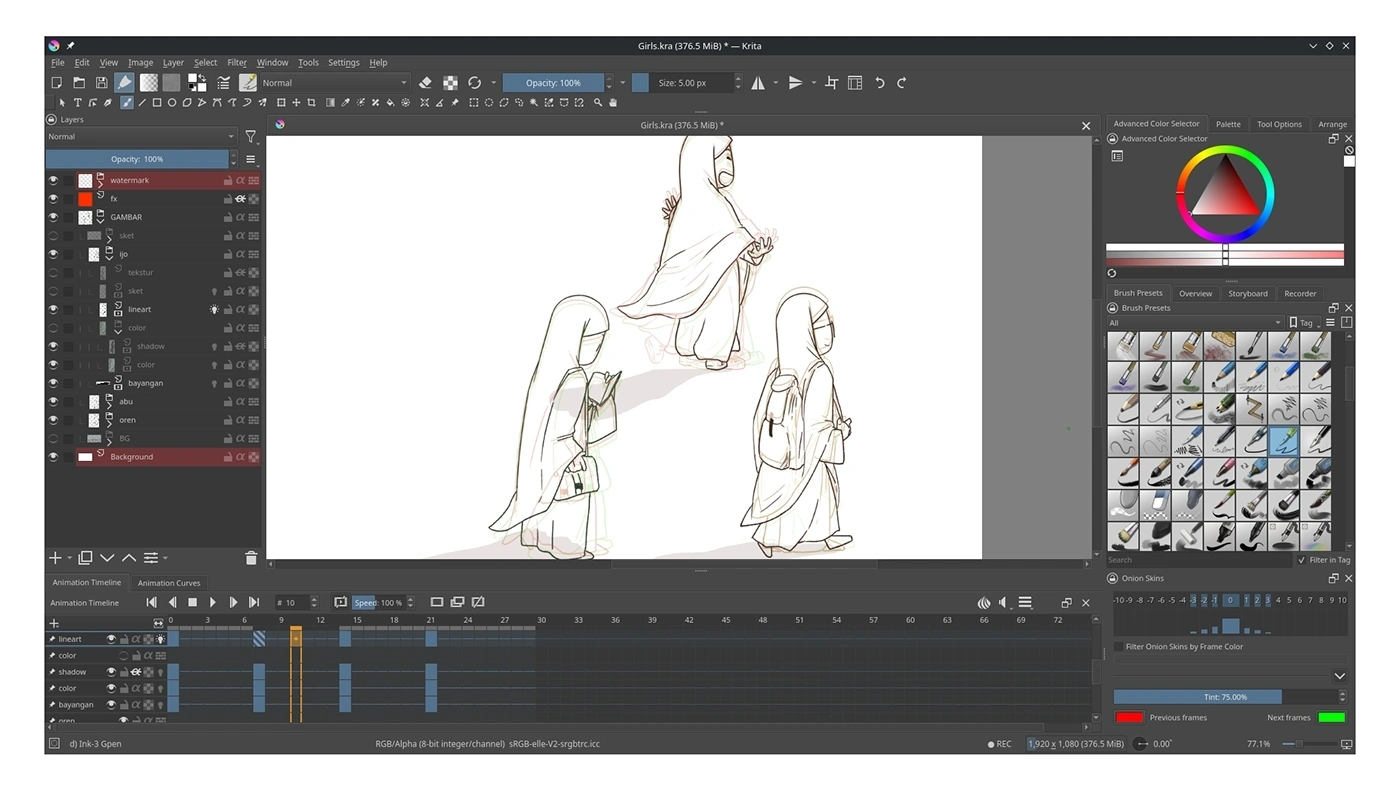Collapse the GAMBAR layer group
The height and width of the screenshot is (807, 1400).
coord(102,220)
